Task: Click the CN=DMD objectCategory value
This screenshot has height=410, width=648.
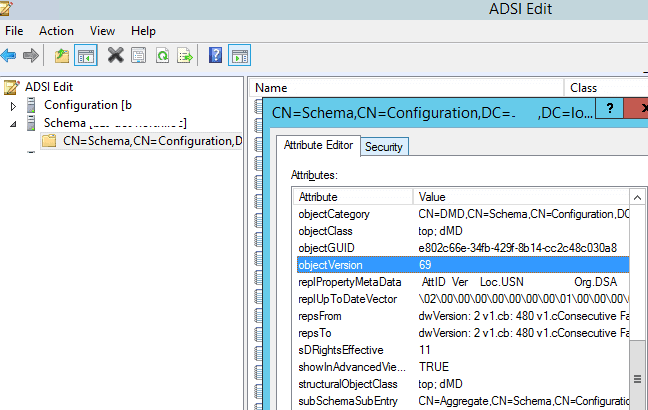Action: click(x=524, y=214)
